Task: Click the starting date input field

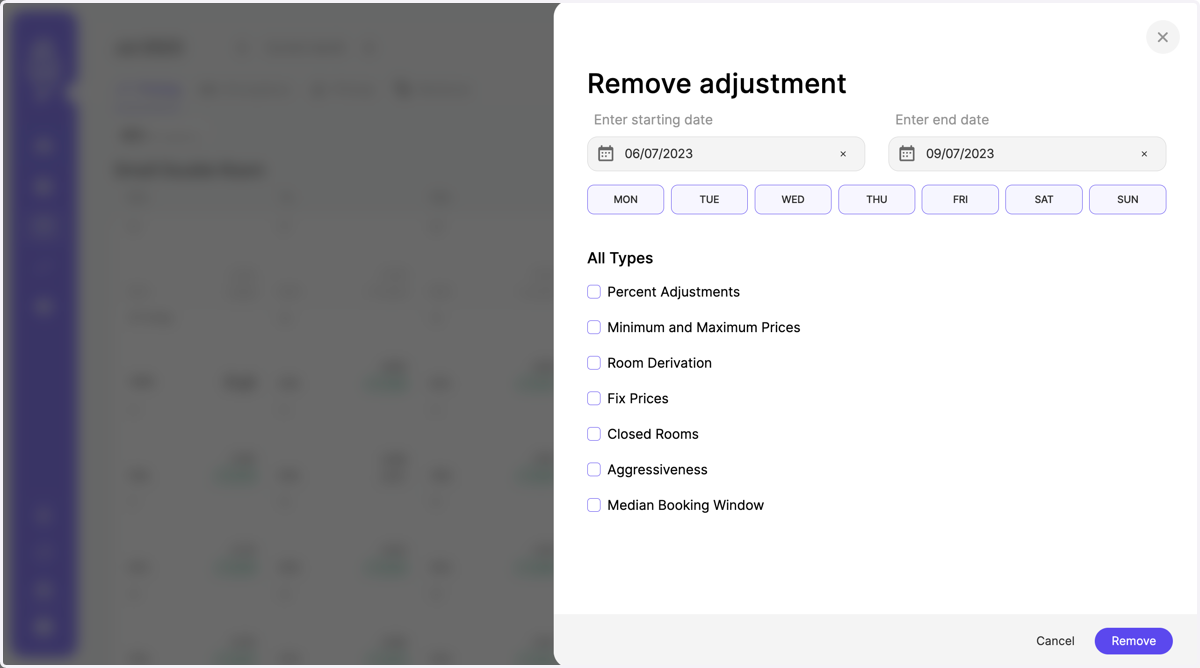Action: 726,154
